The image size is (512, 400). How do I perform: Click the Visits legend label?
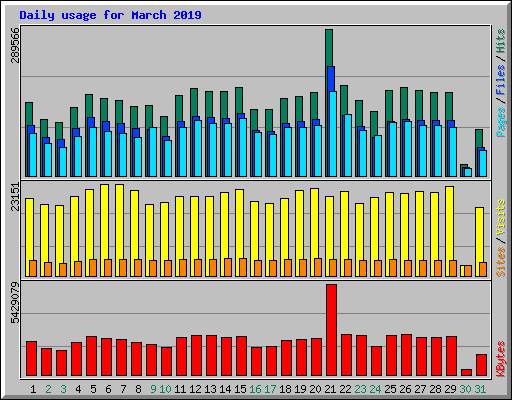501,217
